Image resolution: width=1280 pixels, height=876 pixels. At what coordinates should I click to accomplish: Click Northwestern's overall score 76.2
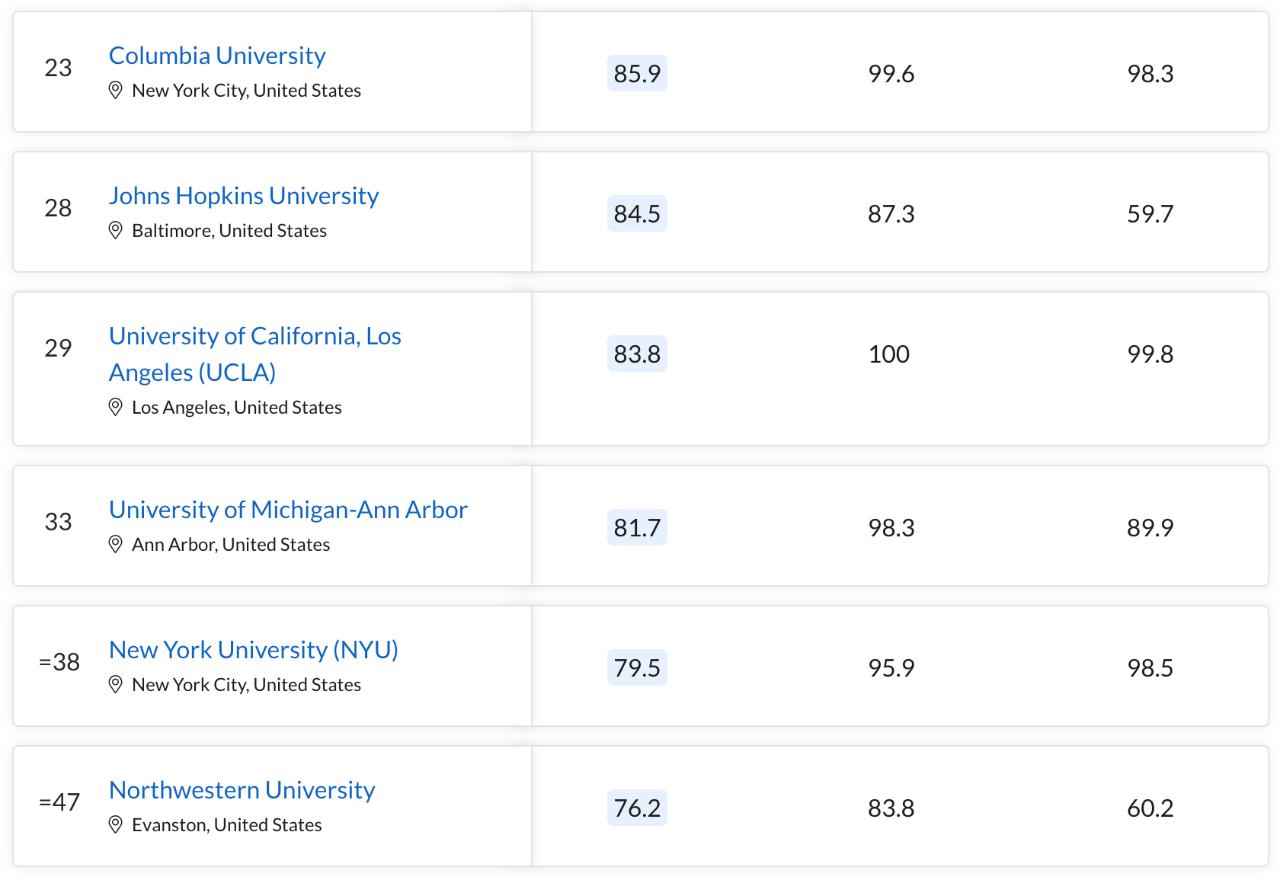(637, 807)
